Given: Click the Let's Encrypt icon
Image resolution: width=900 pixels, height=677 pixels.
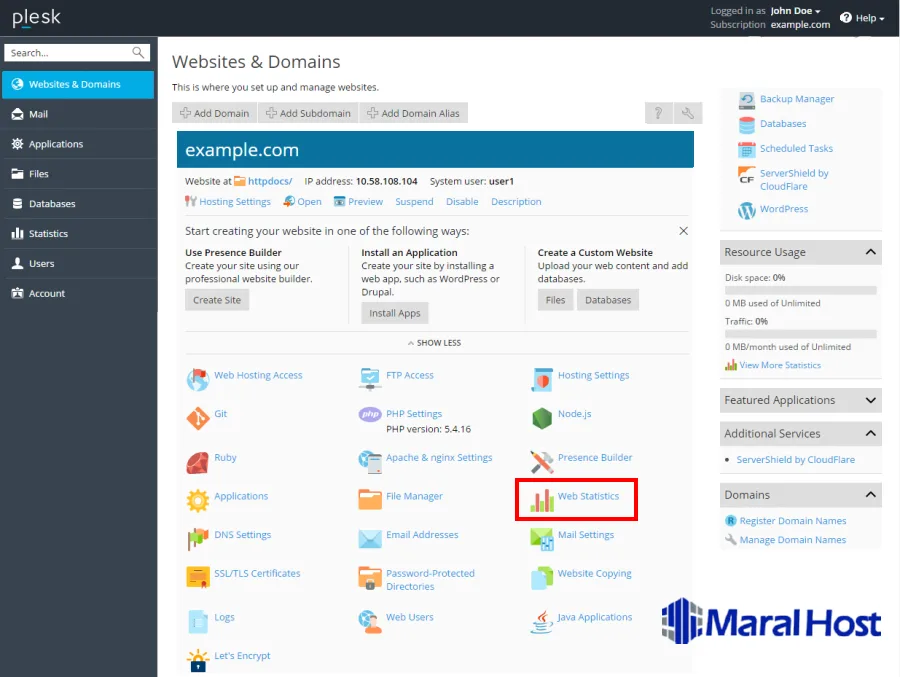Looking at the screenshot, I should point(197,660).
